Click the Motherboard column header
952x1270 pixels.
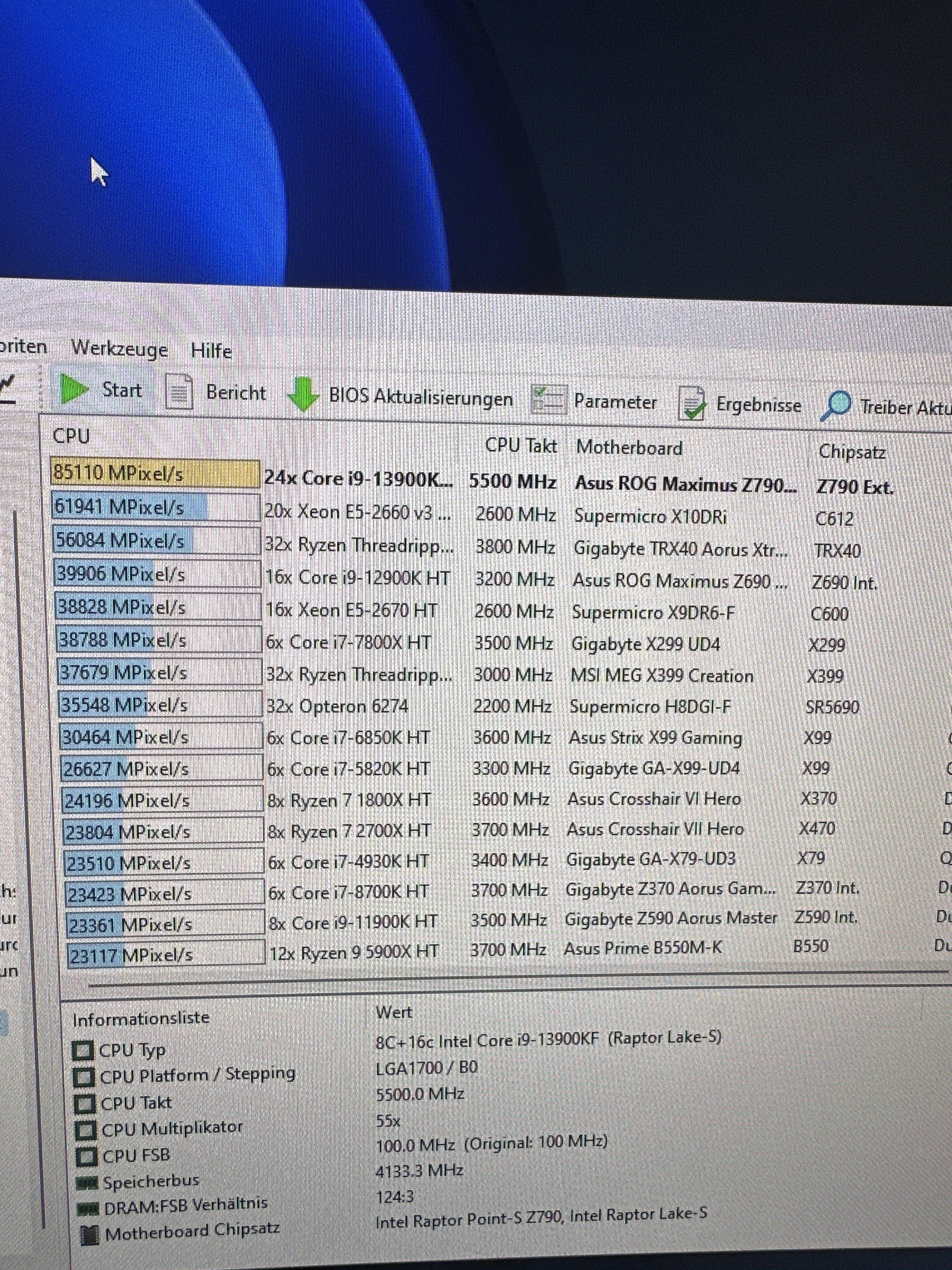point(629,447)
